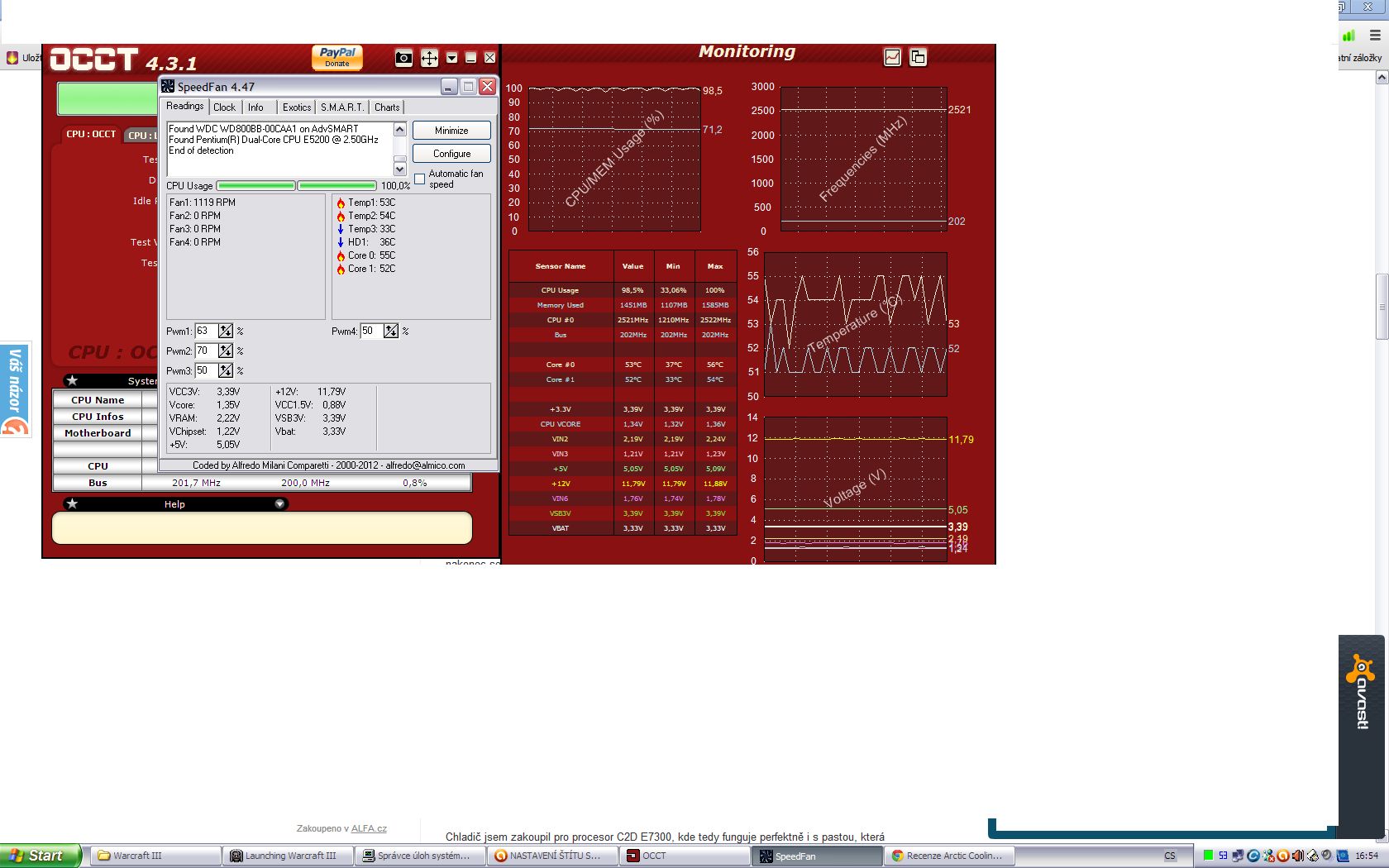Click the Pwm3 percentage input field
The image size is (1389, 868).
[205, 370]
